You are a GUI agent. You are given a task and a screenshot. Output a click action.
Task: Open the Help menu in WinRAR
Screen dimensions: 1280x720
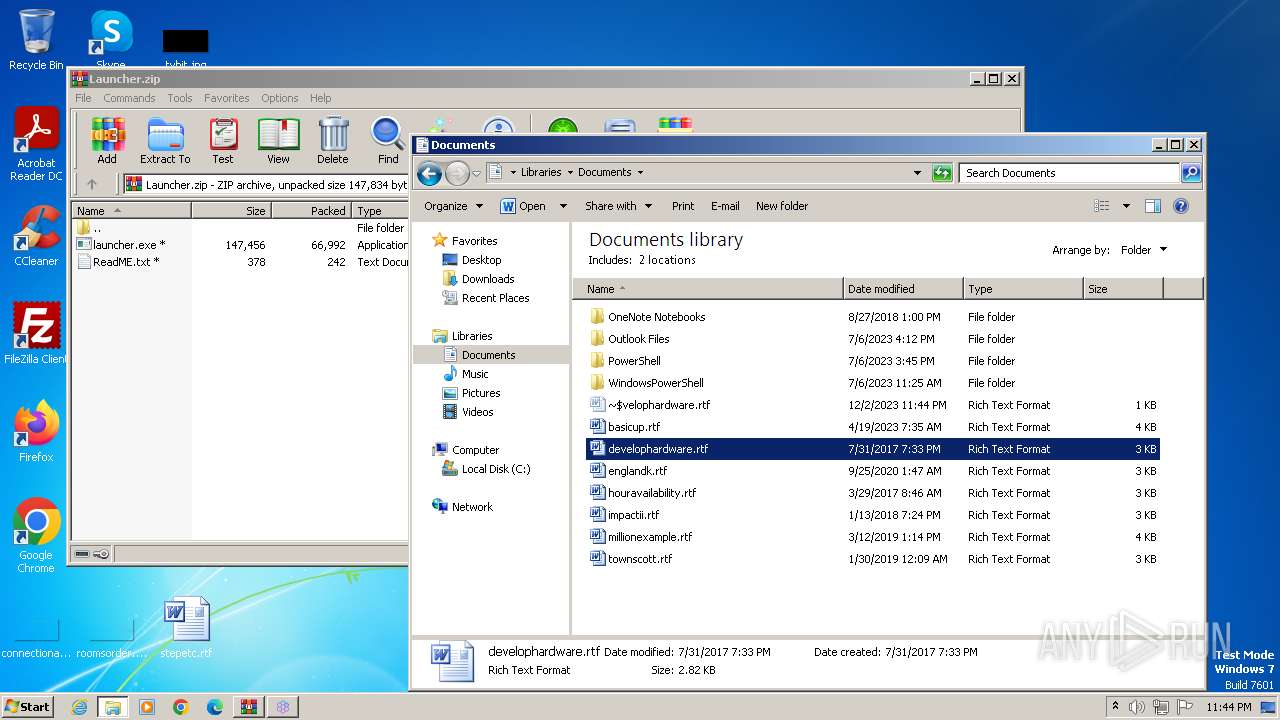click(x=320, y=98)
